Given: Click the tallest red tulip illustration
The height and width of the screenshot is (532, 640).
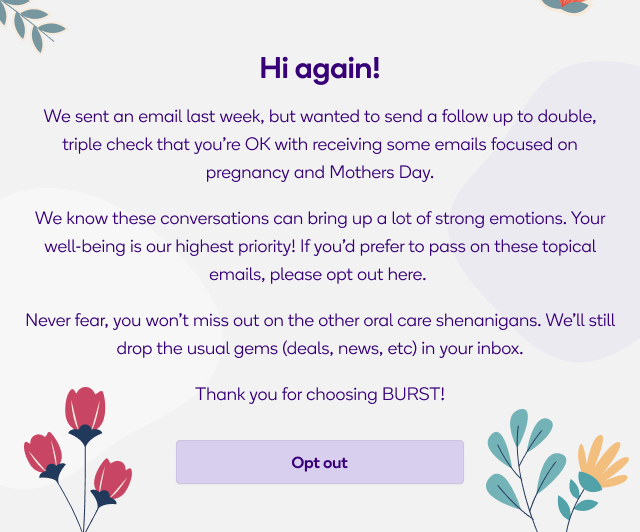Looking at the screenshot, I should [x=85, y=412].
